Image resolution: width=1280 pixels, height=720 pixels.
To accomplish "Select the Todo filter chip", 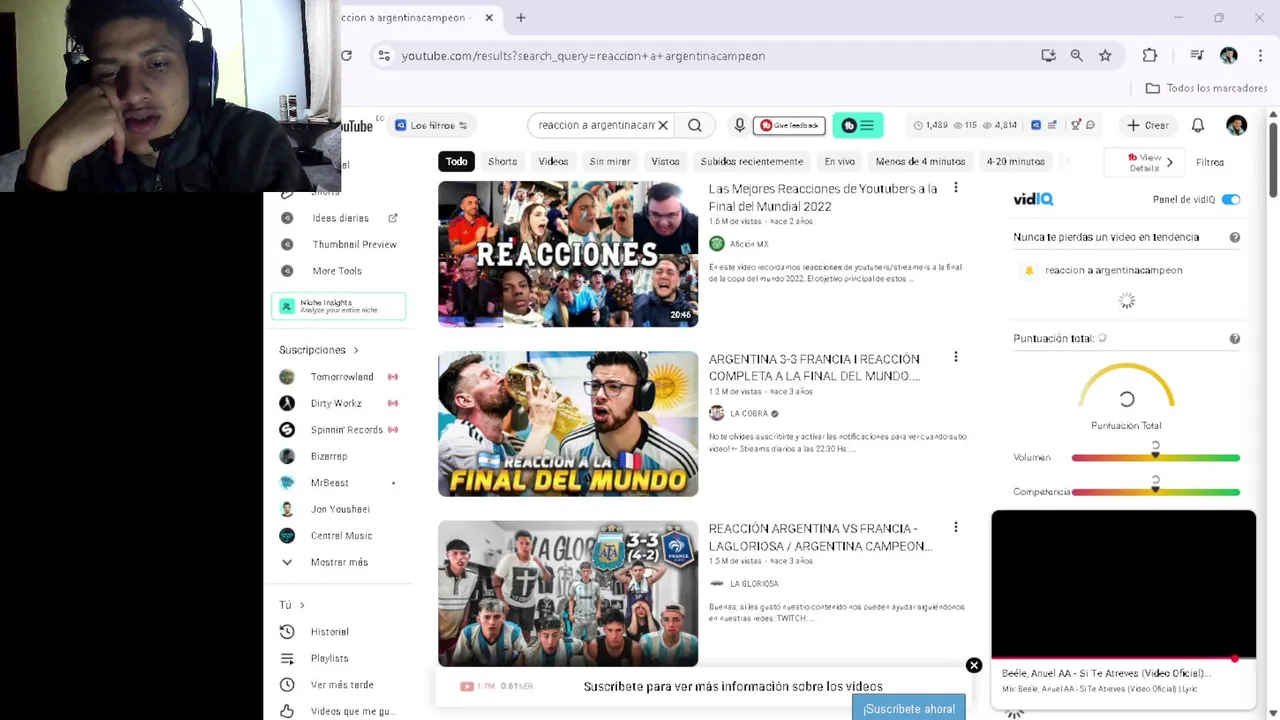I will coord(456,161).
